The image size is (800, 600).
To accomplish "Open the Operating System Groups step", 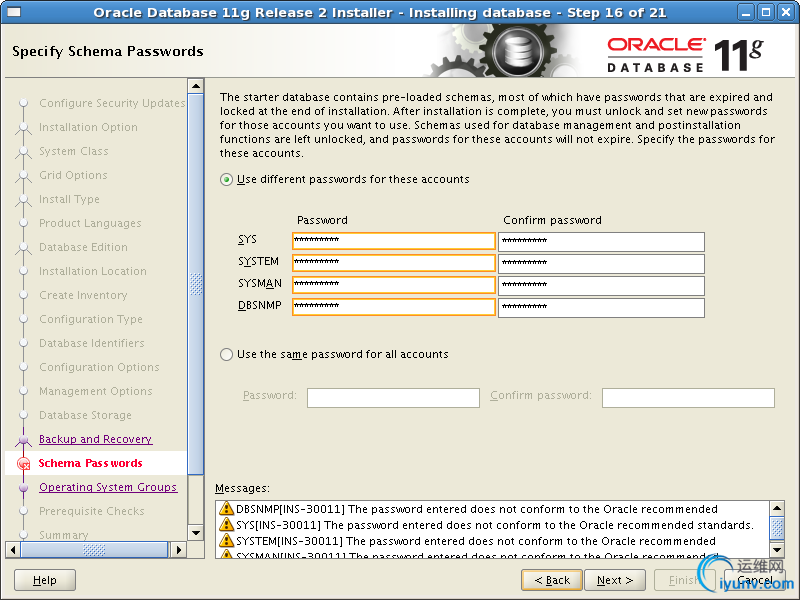I will pyautogui.click(x=108, y=487).
